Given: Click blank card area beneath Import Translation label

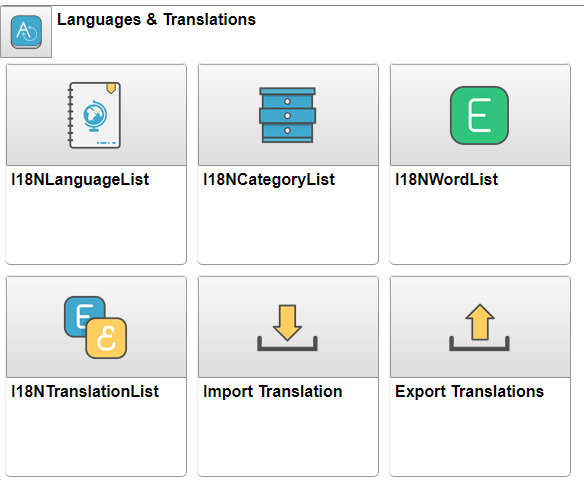Looking at the screenshot, I should pyautogui.click(x=288, y=438).
